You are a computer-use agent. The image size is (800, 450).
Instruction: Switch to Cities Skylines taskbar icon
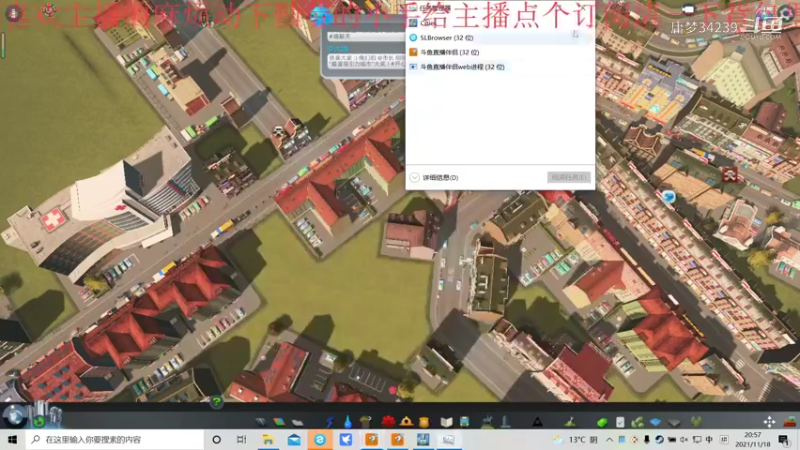point(423,439)
